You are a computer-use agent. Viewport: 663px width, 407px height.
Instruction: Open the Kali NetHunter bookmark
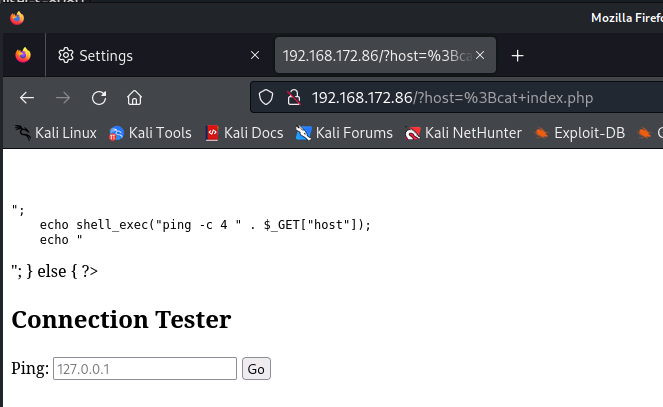pos(463,133)
